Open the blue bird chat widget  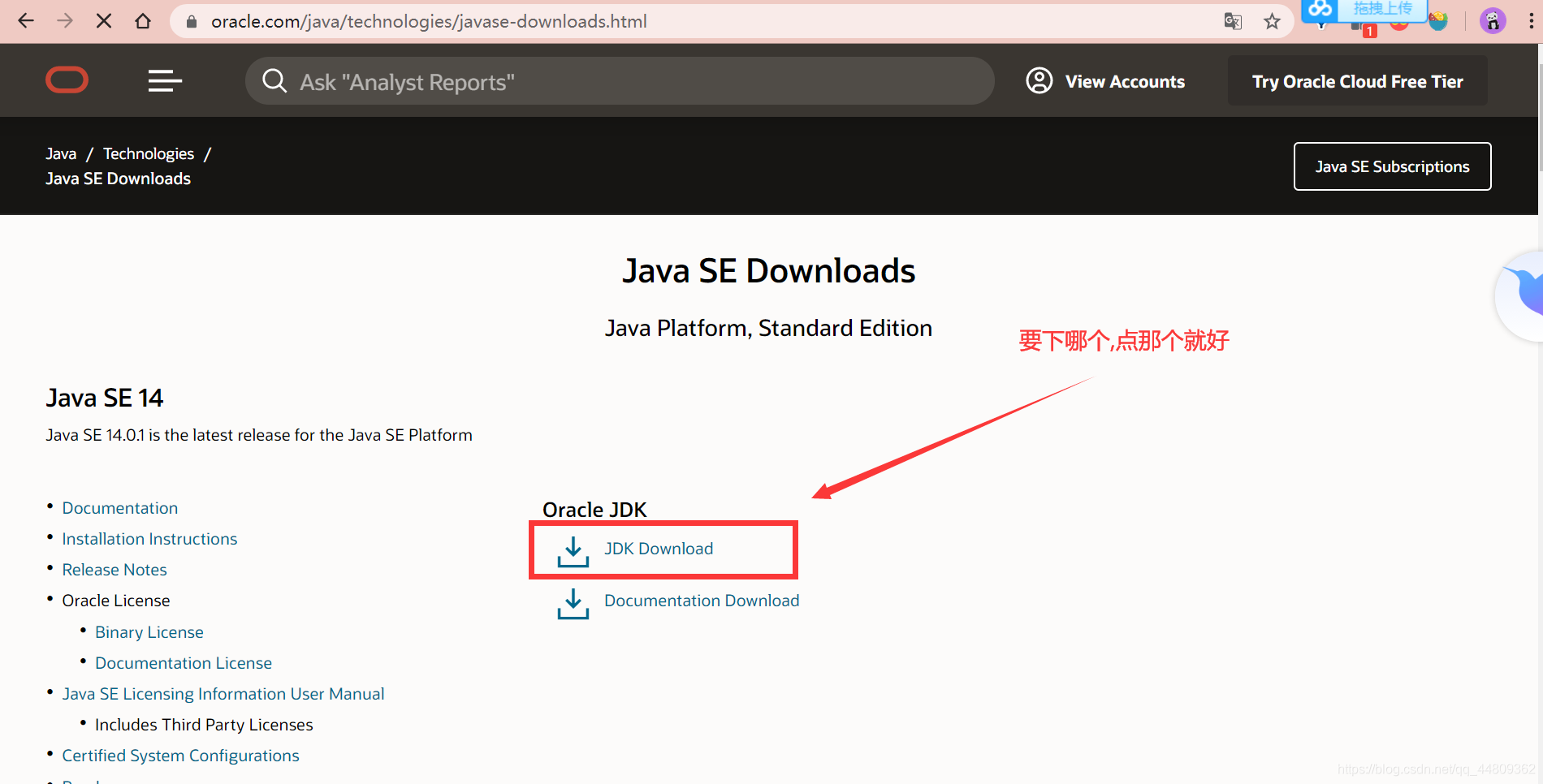(1520, 296)
